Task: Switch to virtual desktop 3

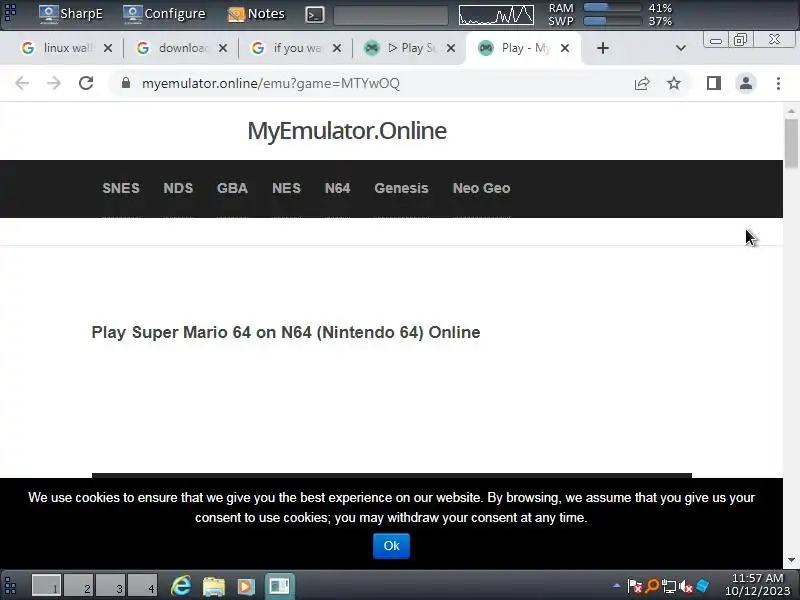Action: click(x=110, y=585)
